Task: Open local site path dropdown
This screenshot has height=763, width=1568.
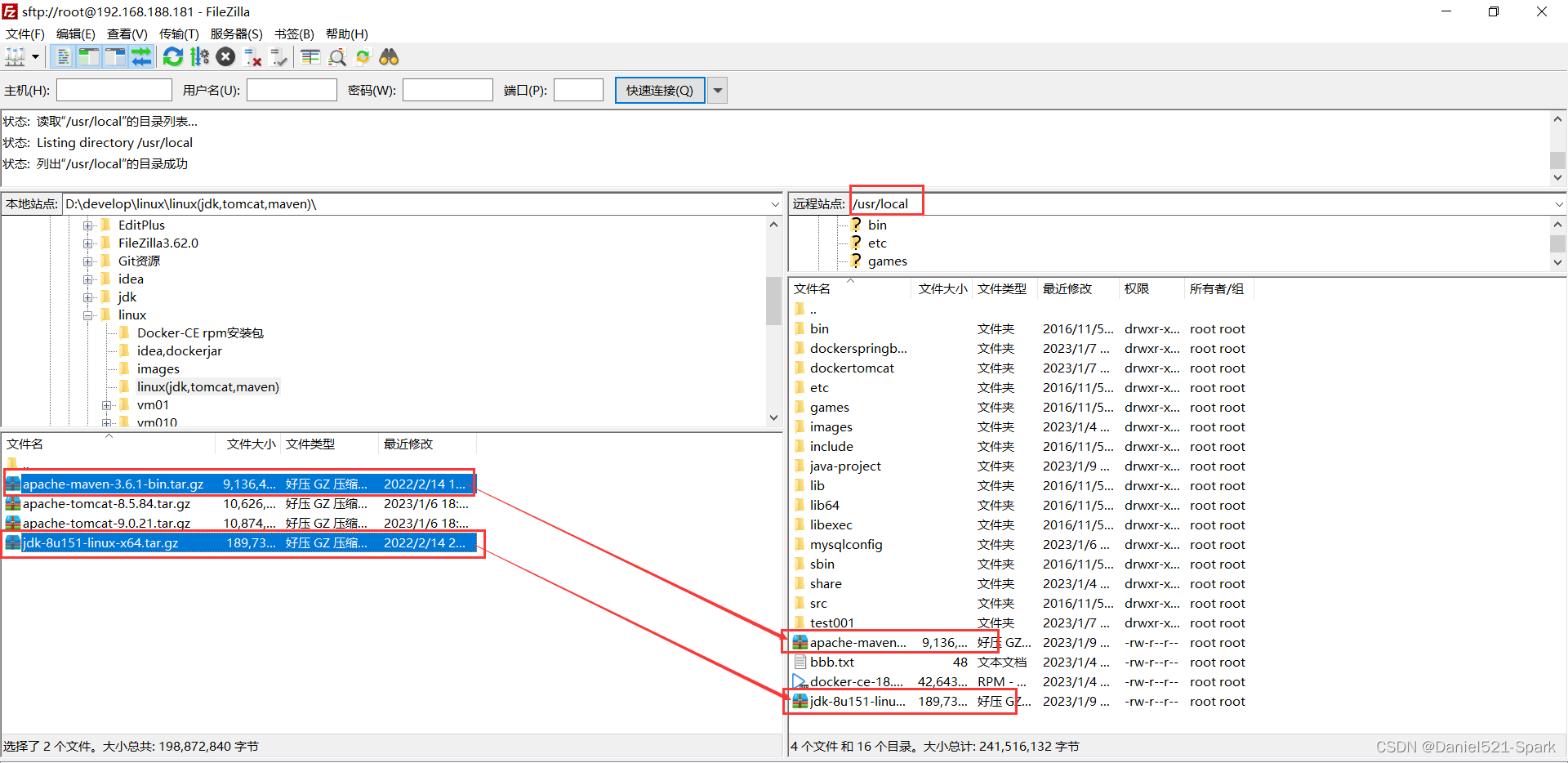Action: pos(775,204)
